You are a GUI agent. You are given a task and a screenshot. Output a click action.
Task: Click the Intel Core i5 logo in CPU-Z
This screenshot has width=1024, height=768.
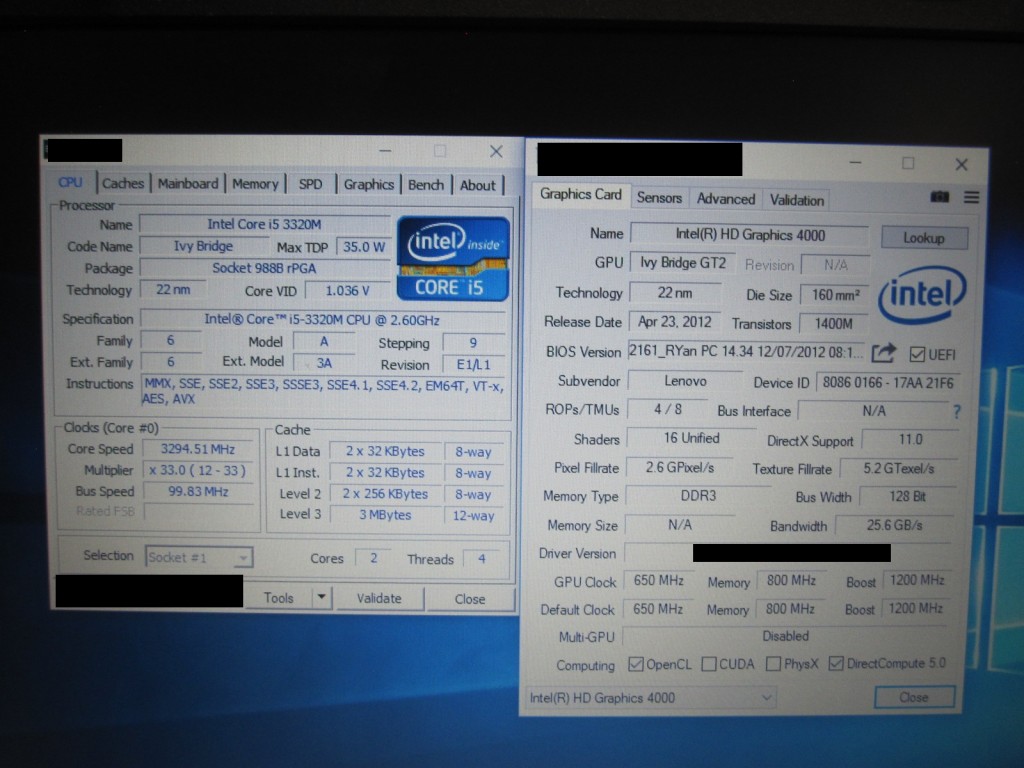pos(453,259)
